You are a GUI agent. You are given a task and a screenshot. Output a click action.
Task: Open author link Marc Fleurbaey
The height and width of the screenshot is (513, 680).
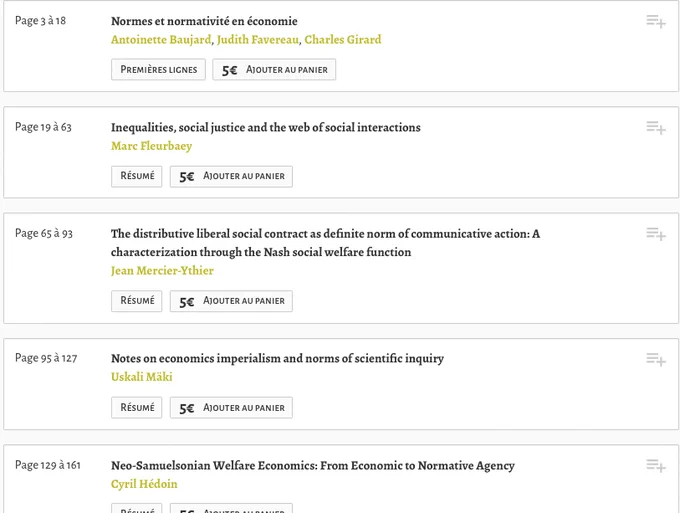tap(151, 146)
